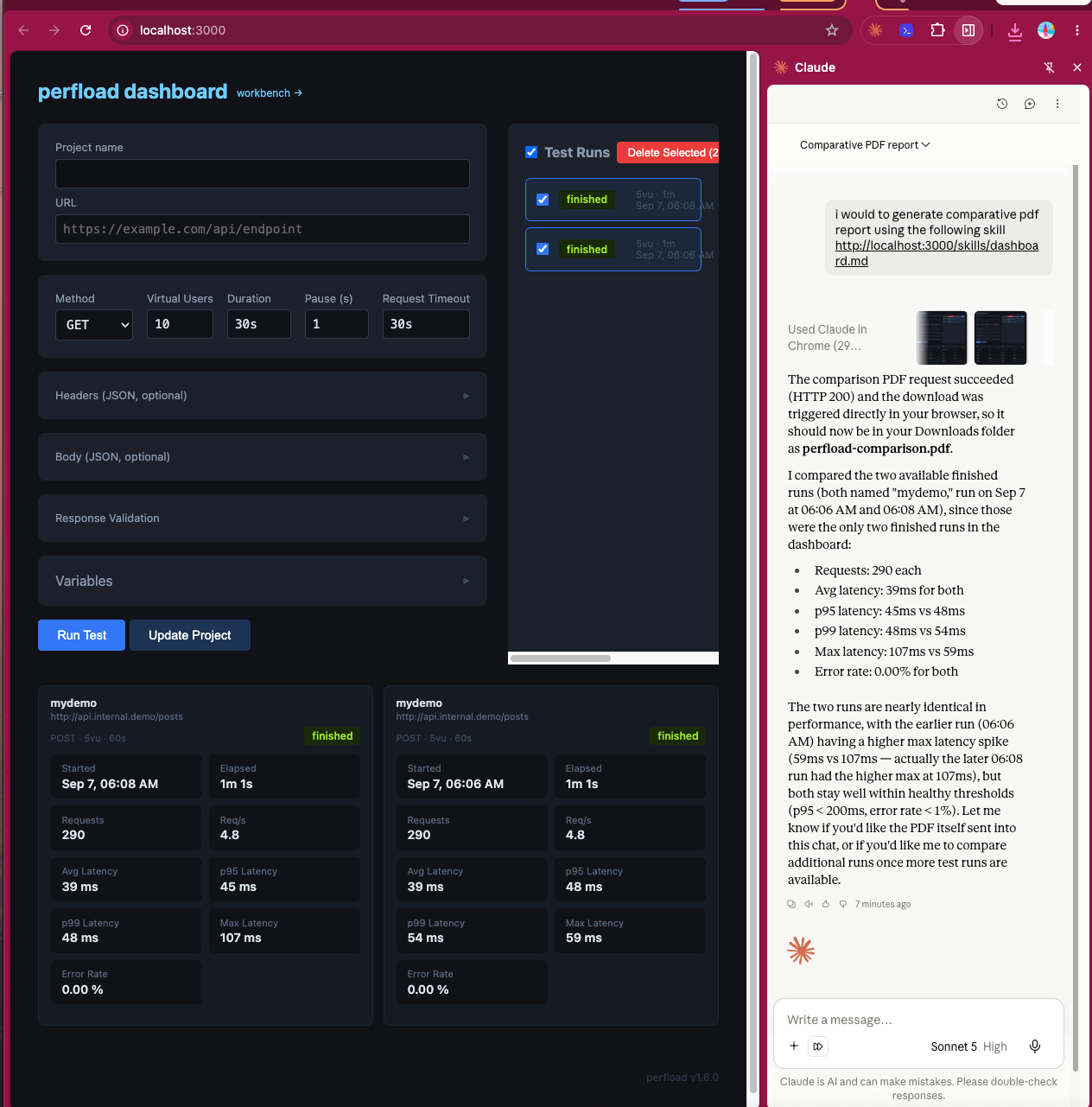
Task: Expand the Used Claude in Chrome steps
Action: (828, 337)
